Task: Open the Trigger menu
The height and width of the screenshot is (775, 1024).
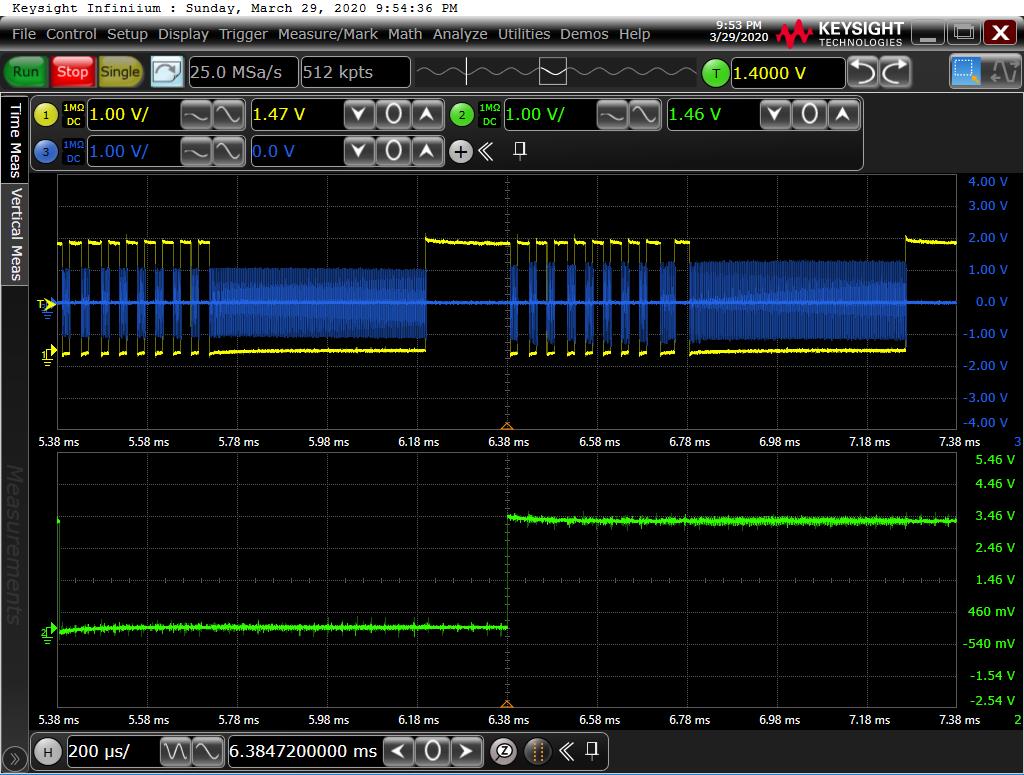Action: [x=243, y=34]
